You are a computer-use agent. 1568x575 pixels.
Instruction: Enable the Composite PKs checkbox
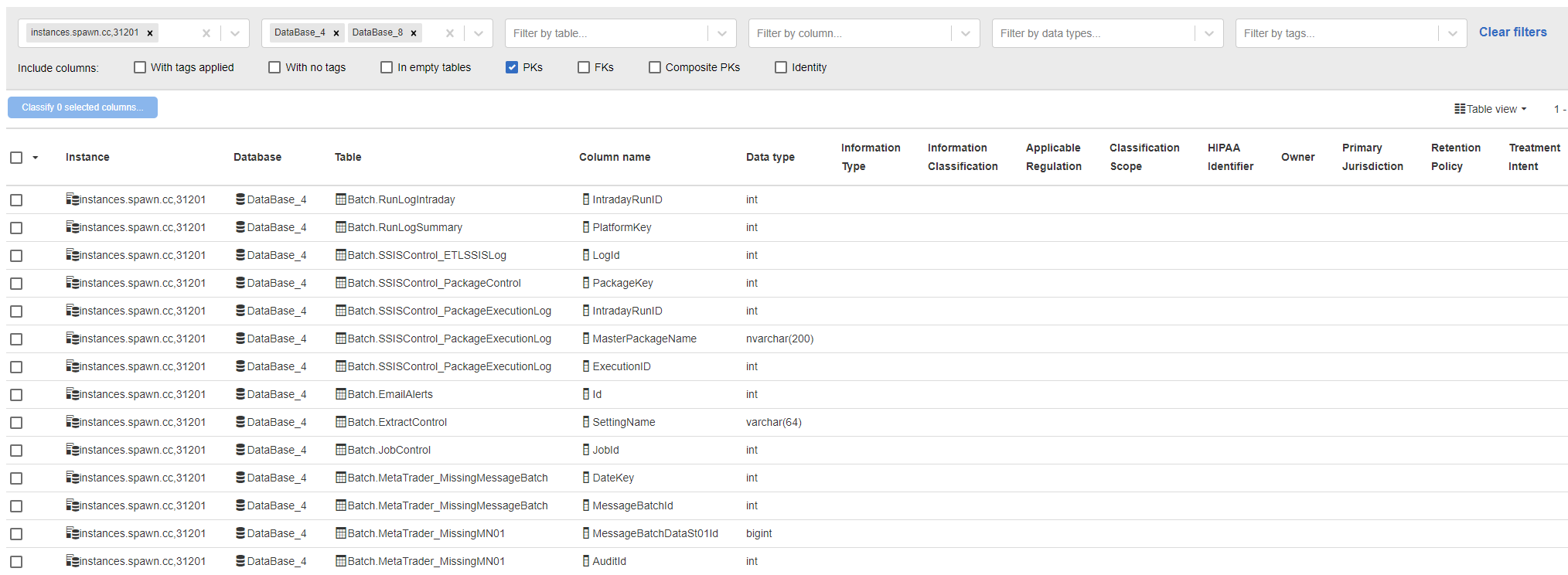point(655,67)
